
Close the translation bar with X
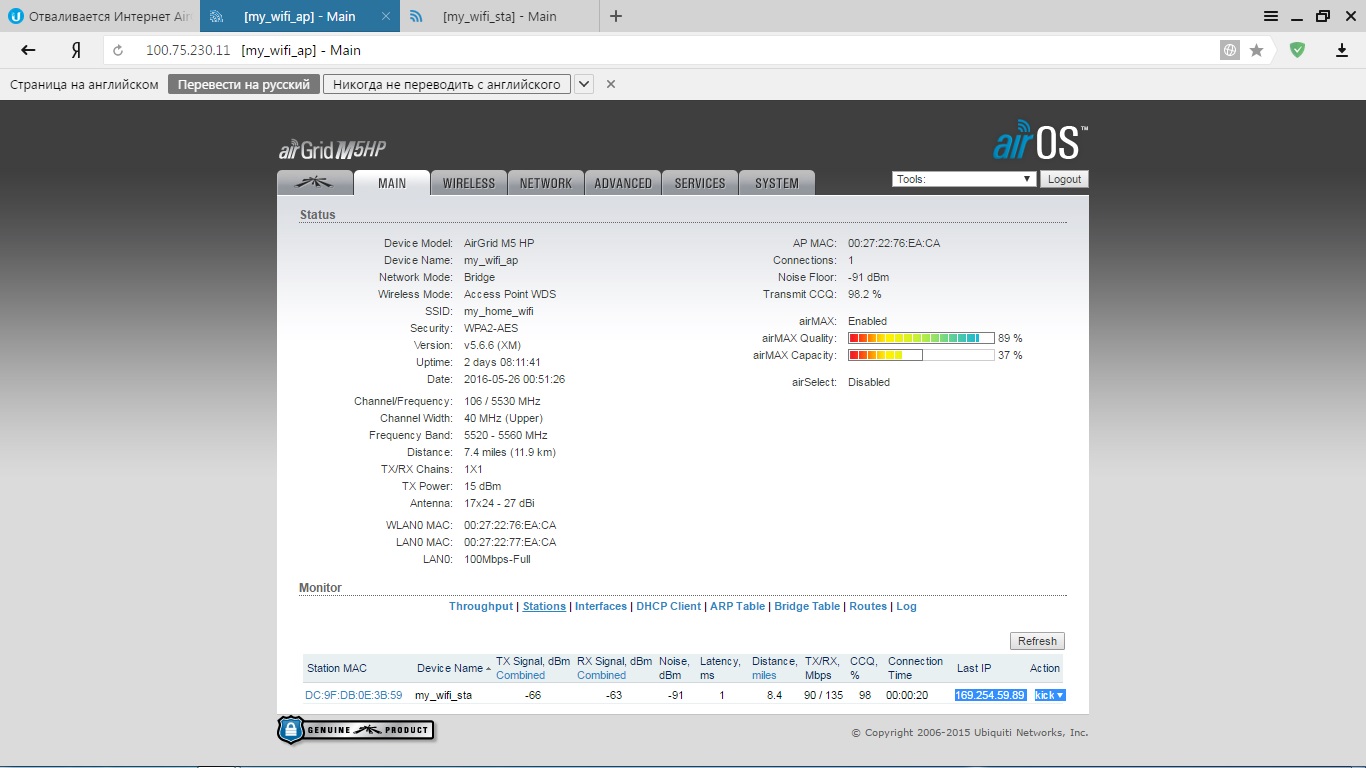point(611,84)
